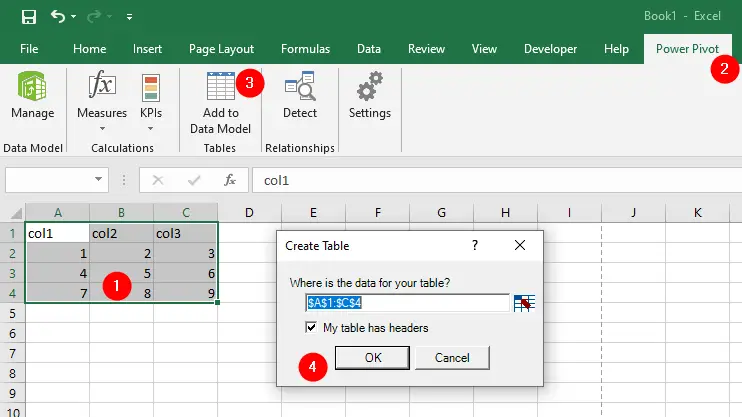The width and height of the screenshot is (742, 417).
Task: Click cell containing col2
Action: [122, 233]
